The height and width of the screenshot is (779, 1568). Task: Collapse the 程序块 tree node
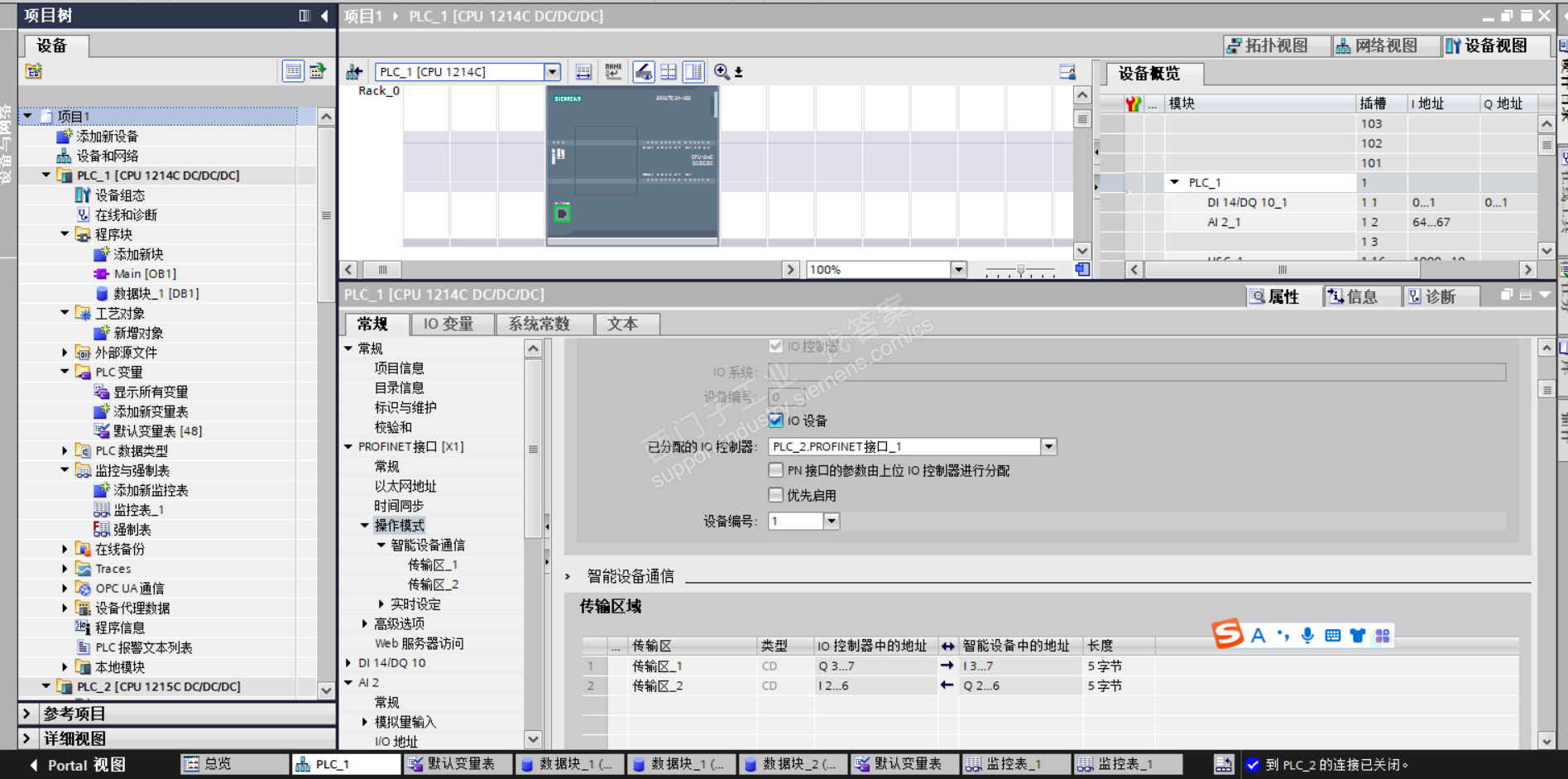(65, 234)
